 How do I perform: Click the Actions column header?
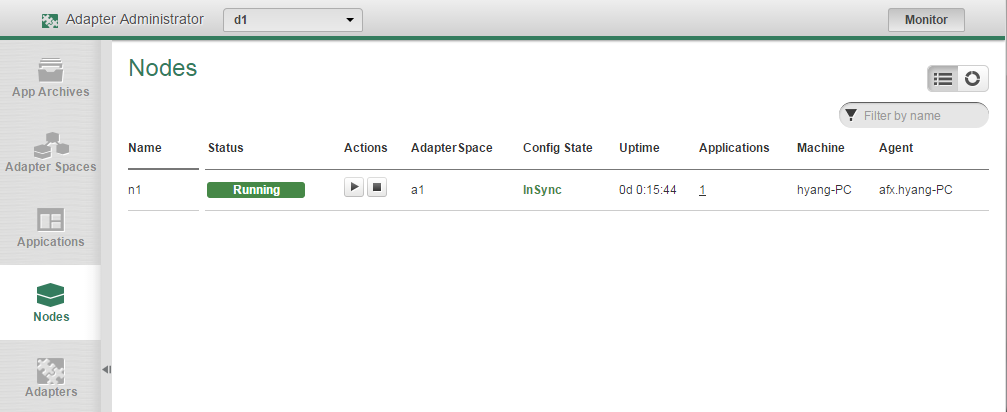365,148
